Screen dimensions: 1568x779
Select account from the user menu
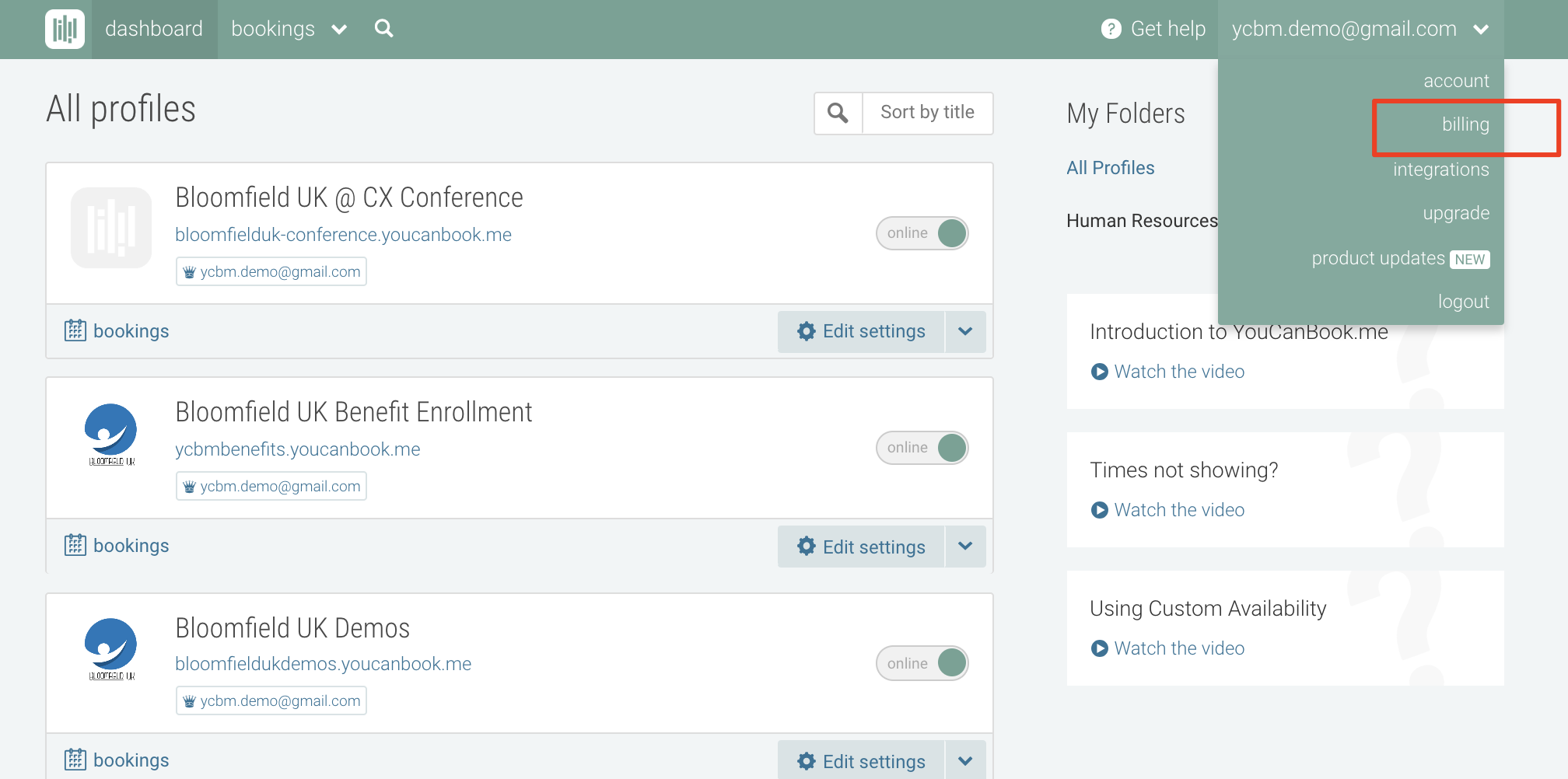pos(1456,81)
